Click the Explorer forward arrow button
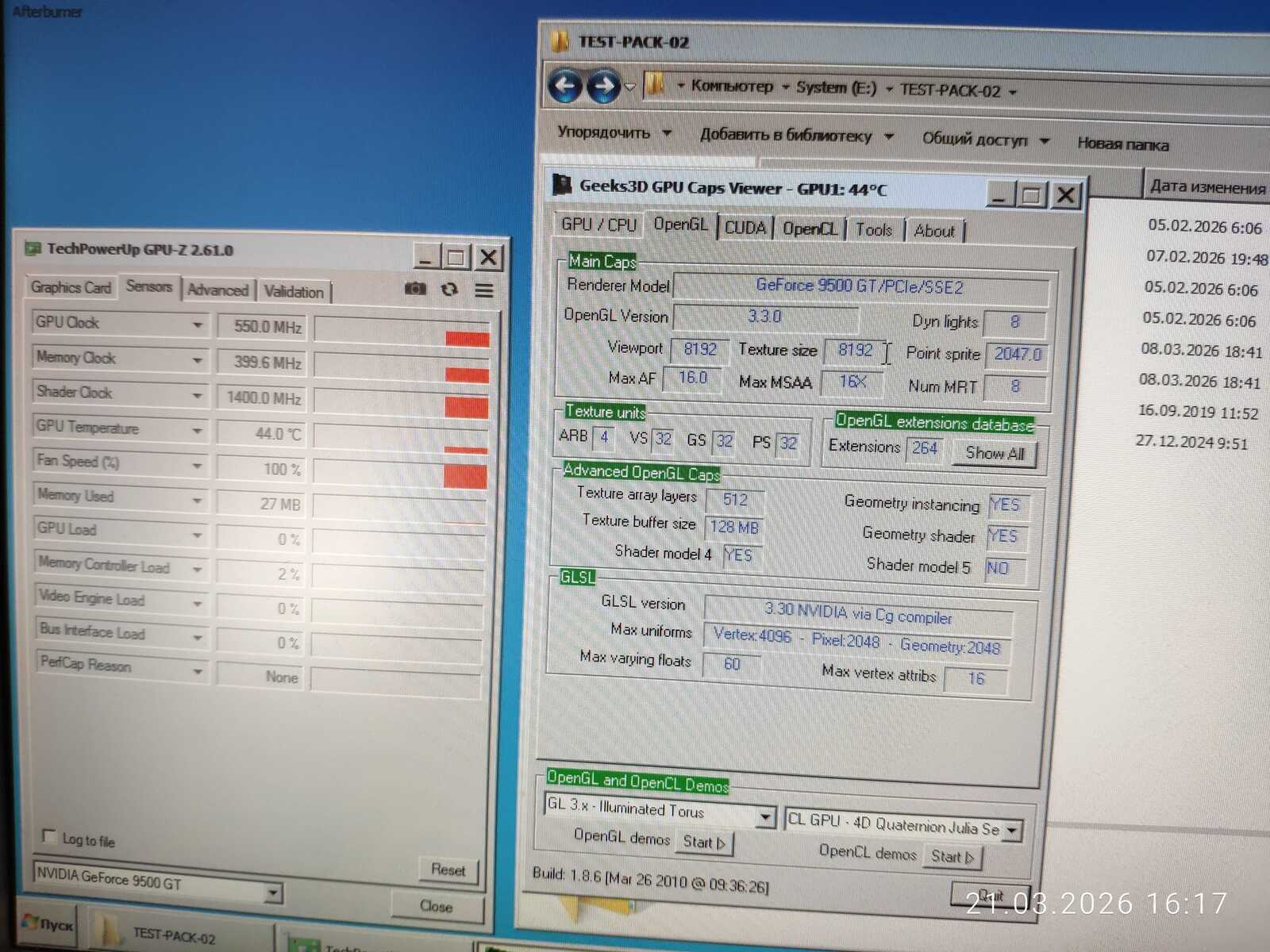The width and height of the screenshot is (1270, 952). (x=604, y=86)
